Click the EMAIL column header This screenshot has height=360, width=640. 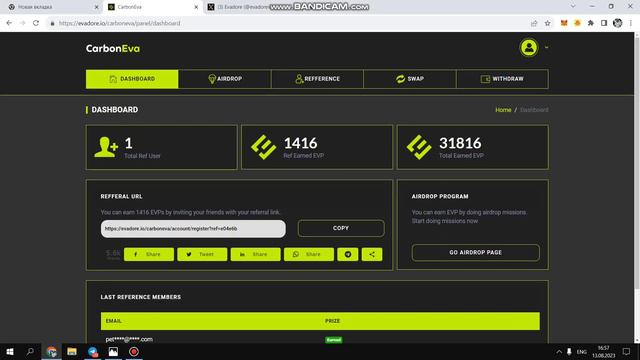[113, 321]
